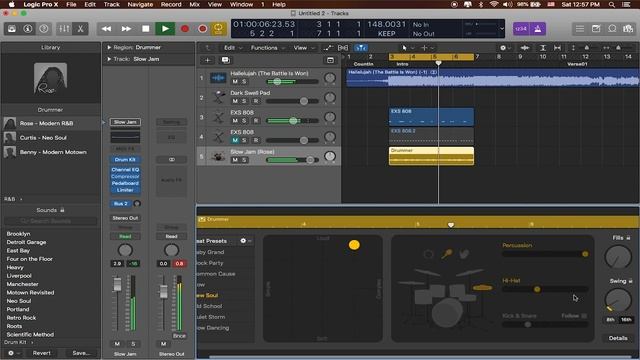Screen dimensions: 640x360
Task: Record-enable the EXS 808 track 3
Action: pyautogui.click(x=256, y=121)
